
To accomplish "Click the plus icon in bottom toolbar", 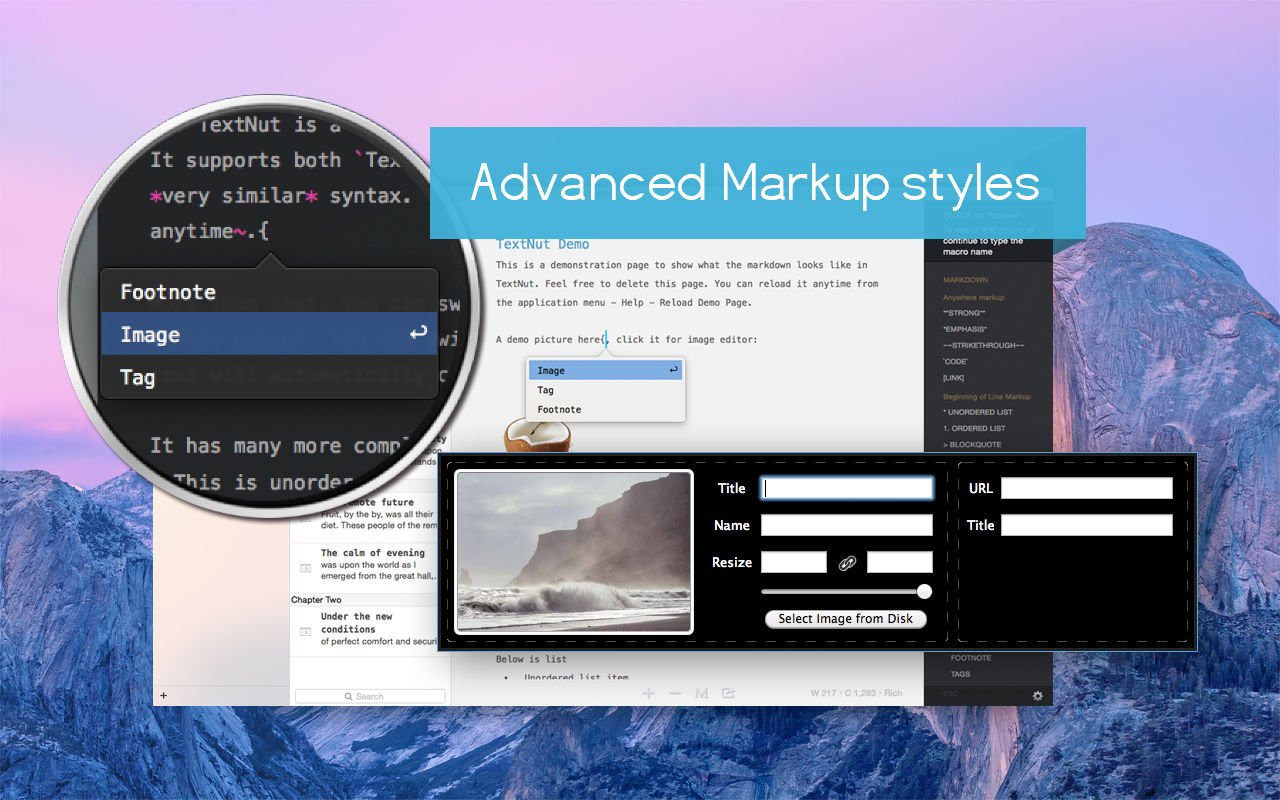I will 648,693.
